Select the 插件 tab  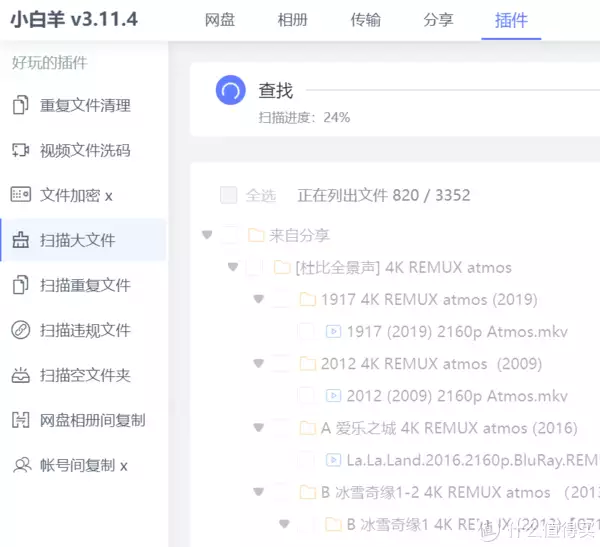coord(511,20)
